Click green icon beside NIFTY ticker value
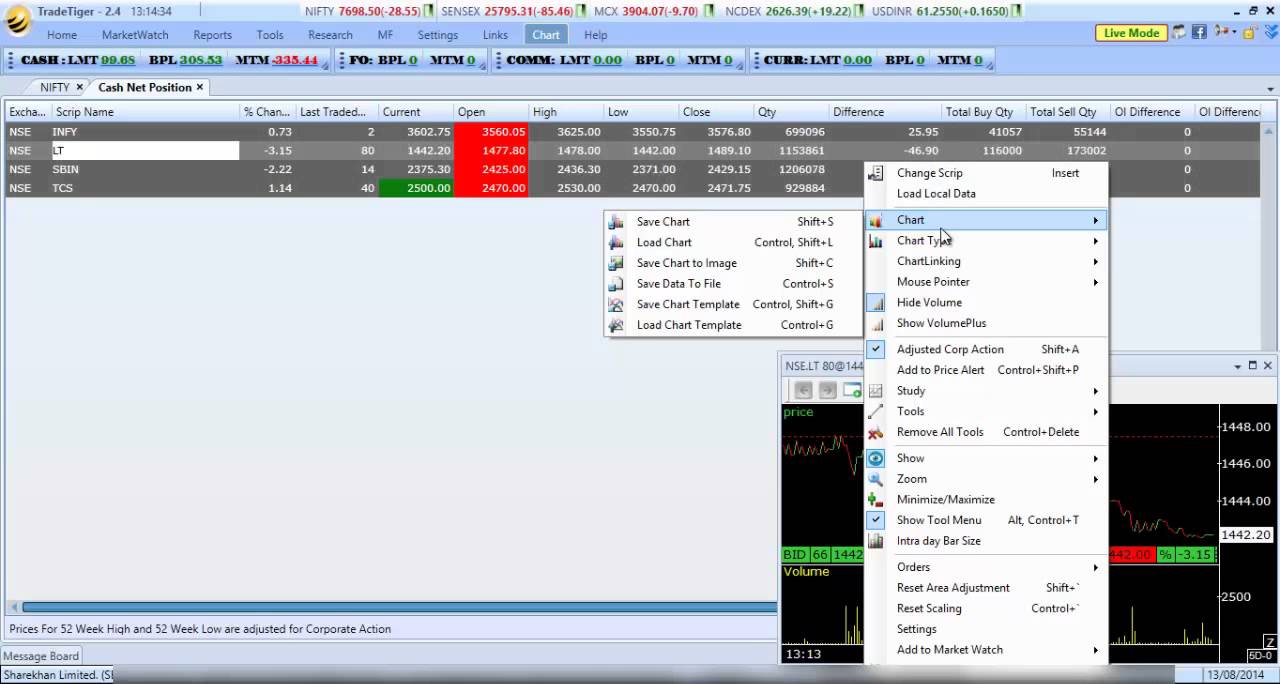 coord(428,11)
